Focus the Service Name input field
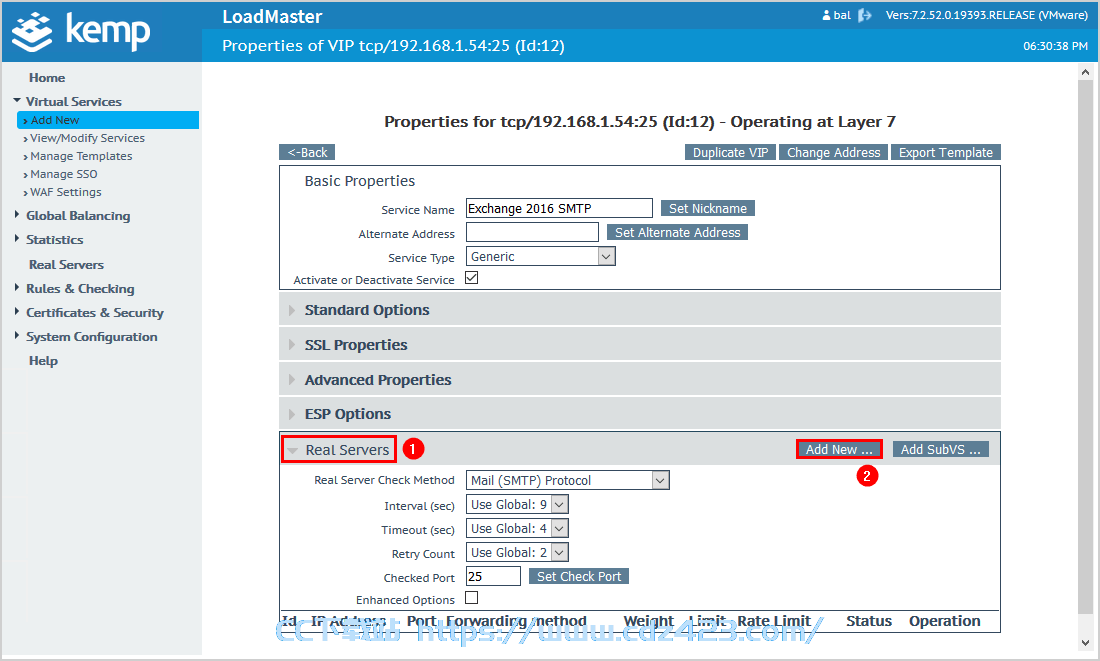Viewport: 1100px width, 661px height. 559,208
